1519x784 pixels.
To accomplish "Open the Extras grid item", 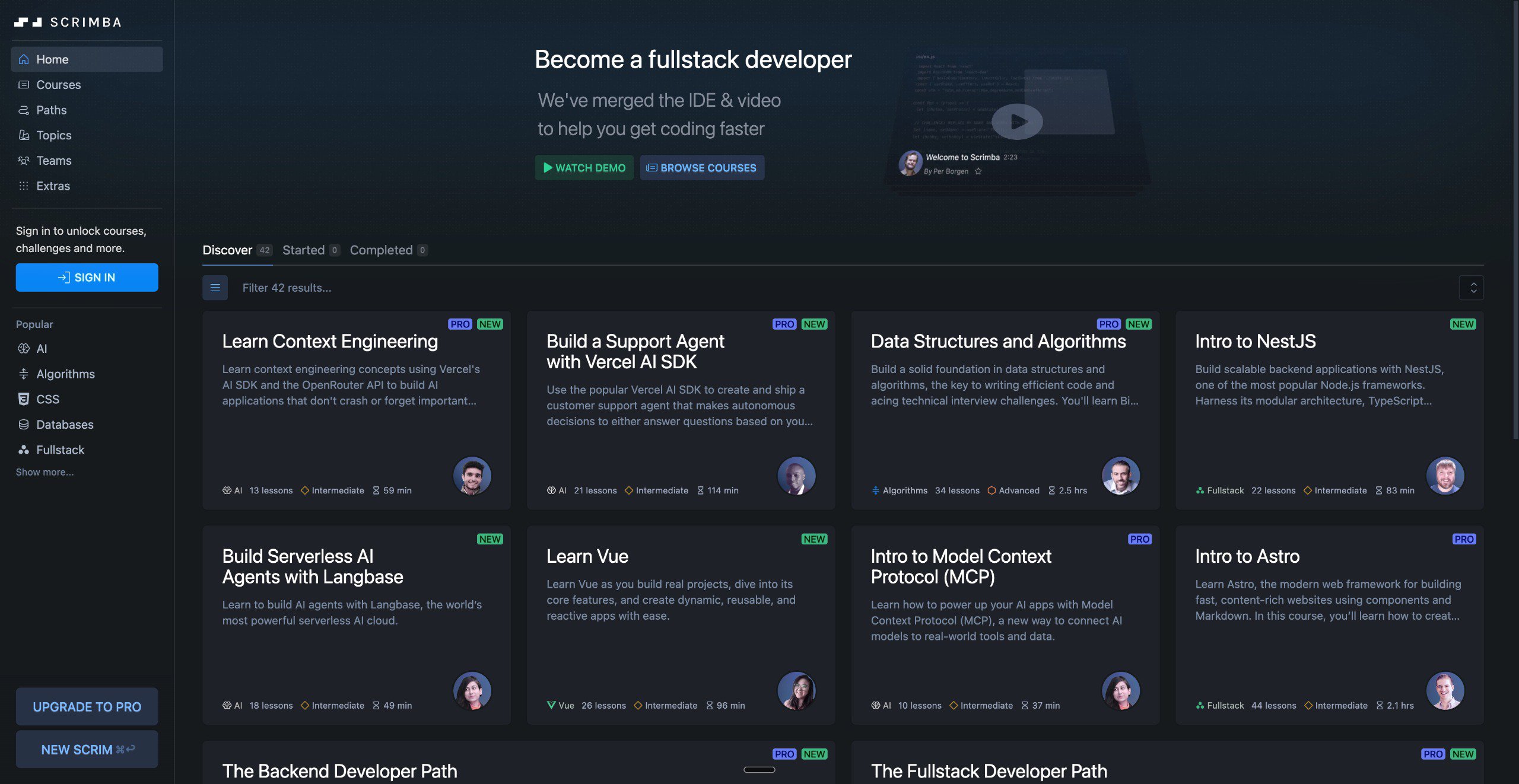I will click(53, 186).
